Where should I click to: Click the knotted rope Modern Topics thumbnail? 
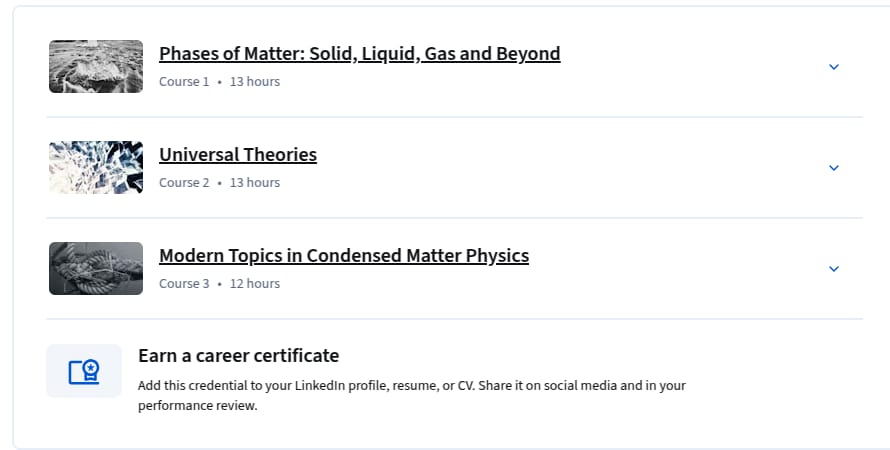96,268
